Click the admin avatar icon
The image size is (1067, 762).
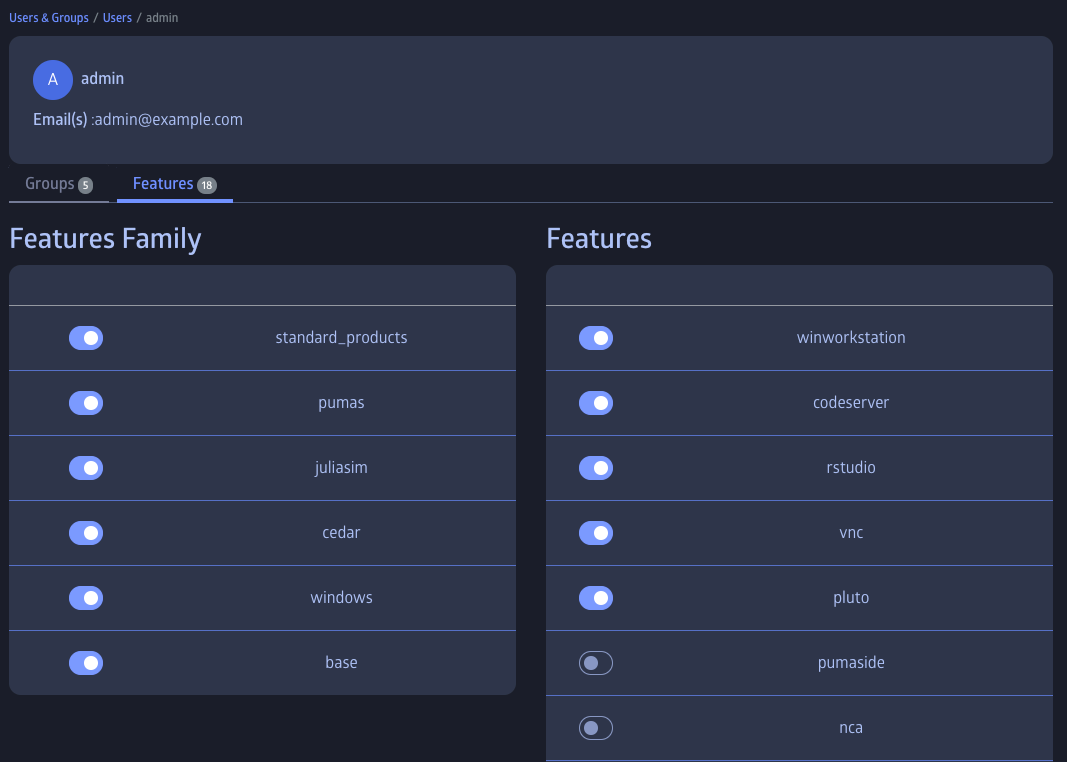point(53,80)
